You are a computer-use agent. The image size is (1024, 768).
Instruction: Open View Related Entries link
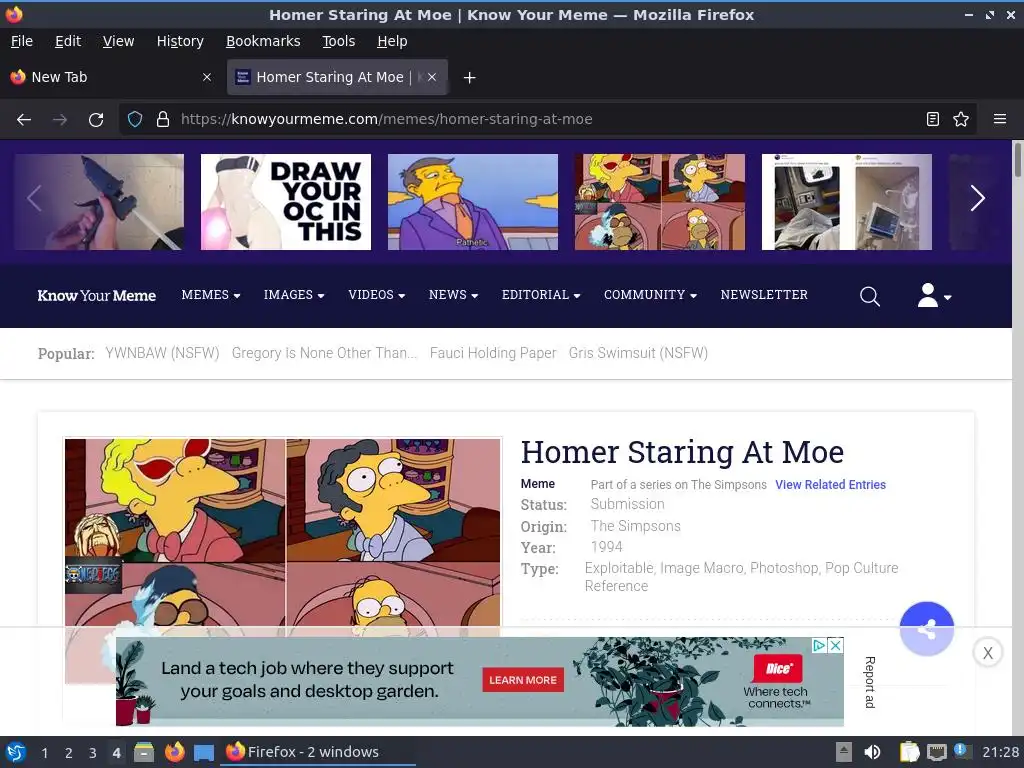tap(830, 485)
